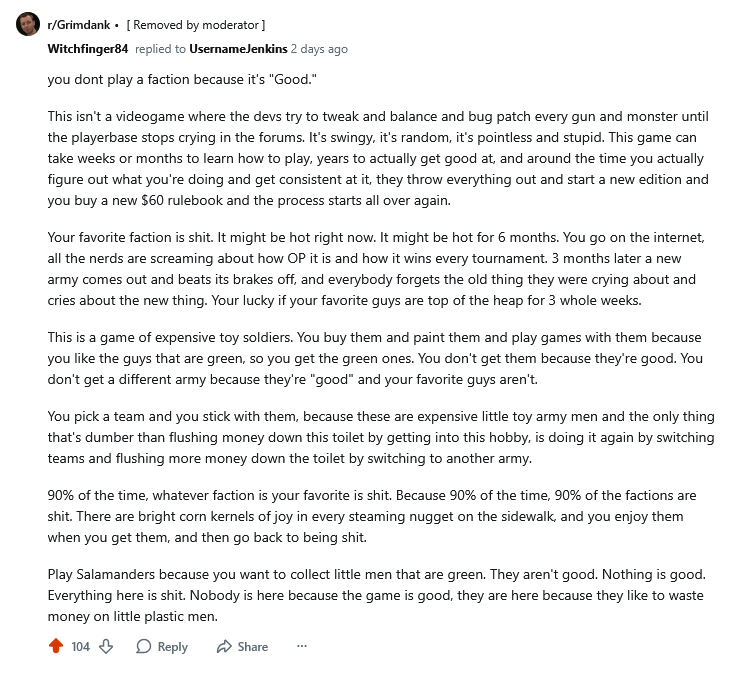
Task: Click the paragraph starting "Play Salamanders because"
Action: (x=374, y=594)
